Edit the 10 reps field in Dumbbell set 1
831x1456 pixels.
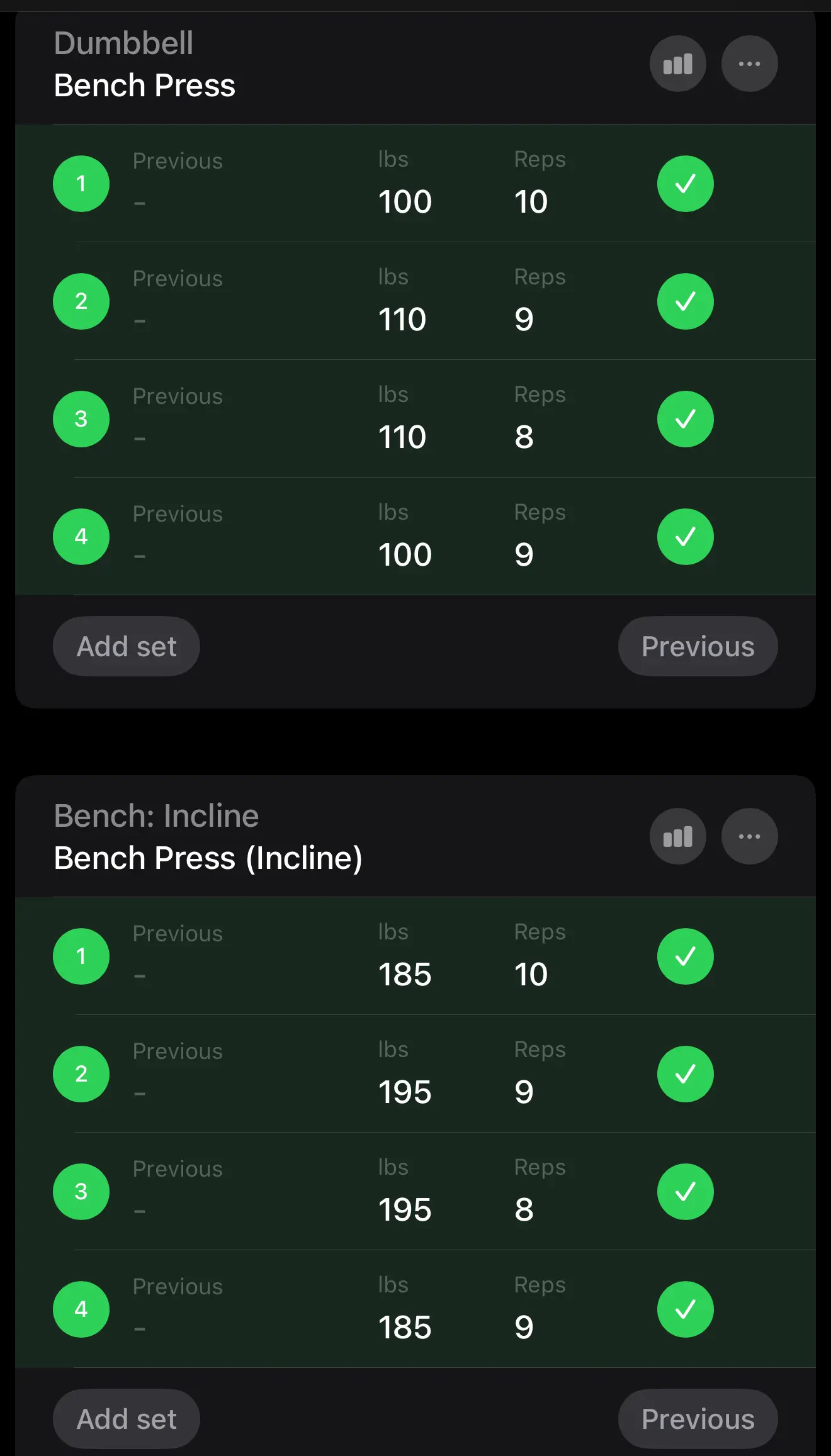pyautogui.click(x=531, y=201)
